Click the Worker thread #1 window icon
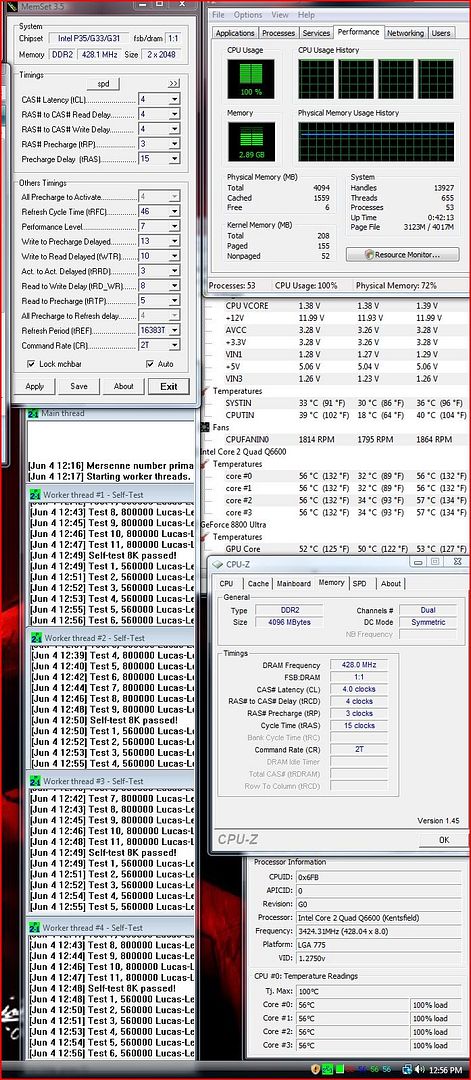Viewport: 471px width, 1080px height. [x=34, y=495]
